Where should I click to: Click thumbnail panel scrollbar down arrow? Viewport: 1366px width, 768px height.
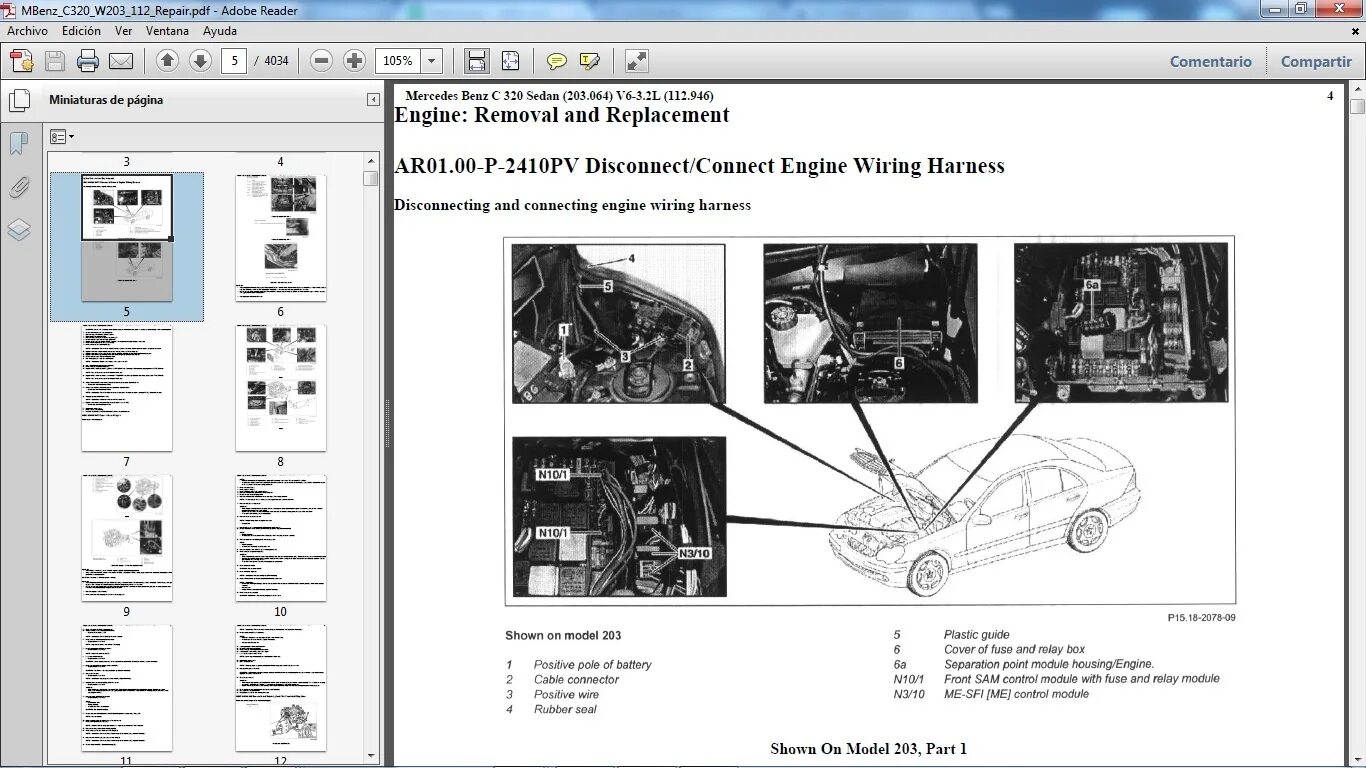click(371, 755)
